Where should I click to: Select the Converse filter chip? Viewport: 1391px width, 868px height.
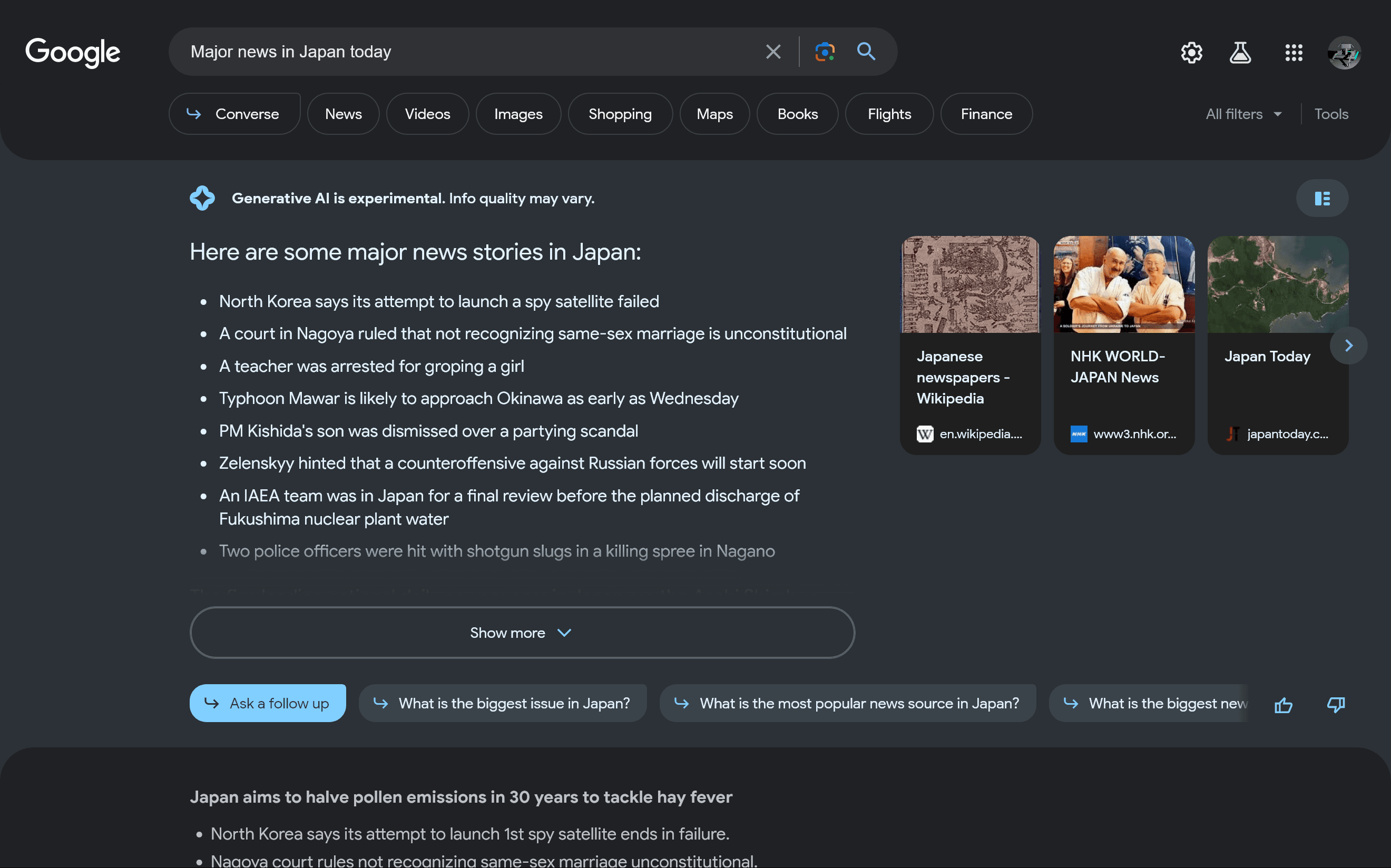pos(234,114)
